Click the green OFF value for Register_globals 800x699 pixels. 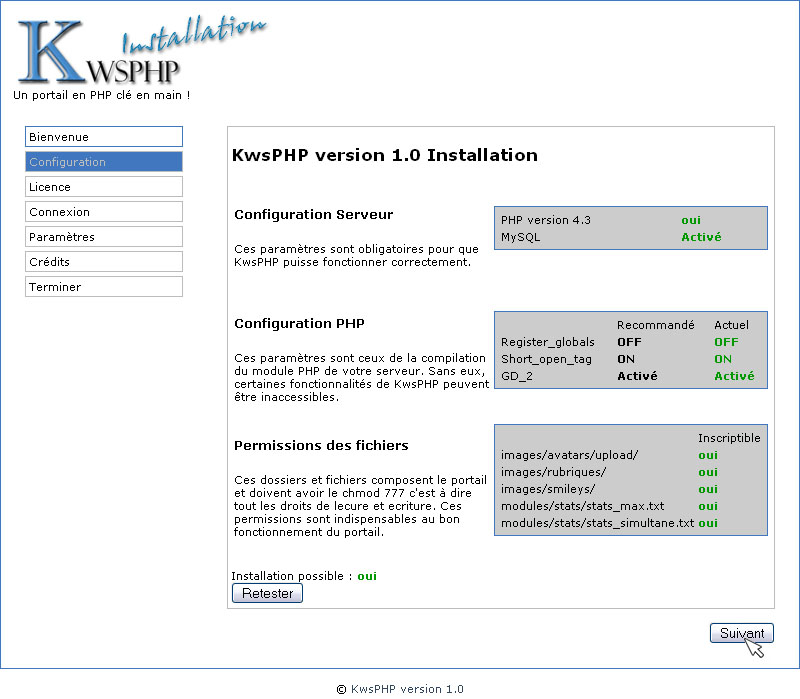click(x=727, y=342)
